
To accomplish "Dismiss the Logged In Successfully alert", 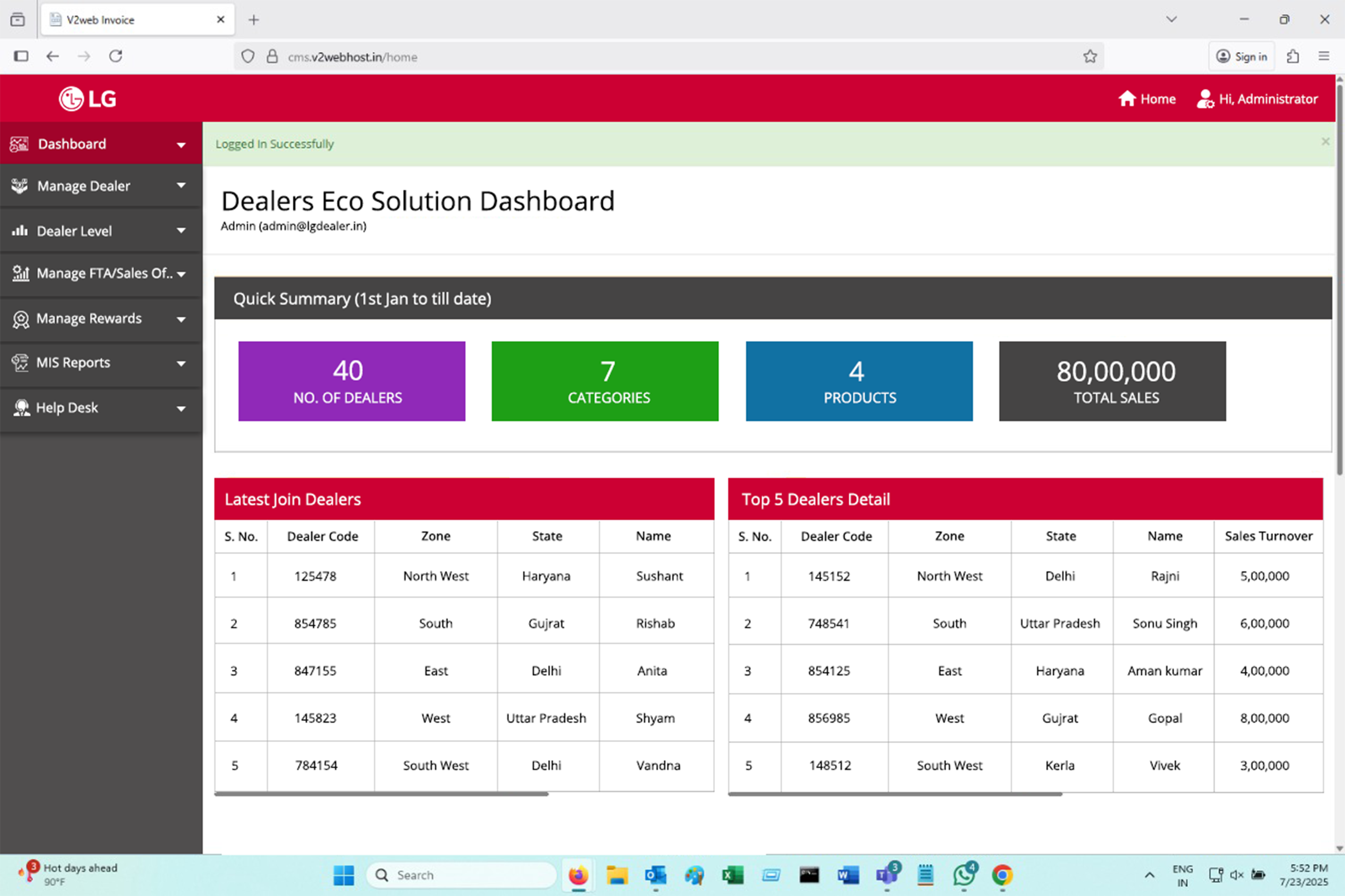I will point(1325,141).
